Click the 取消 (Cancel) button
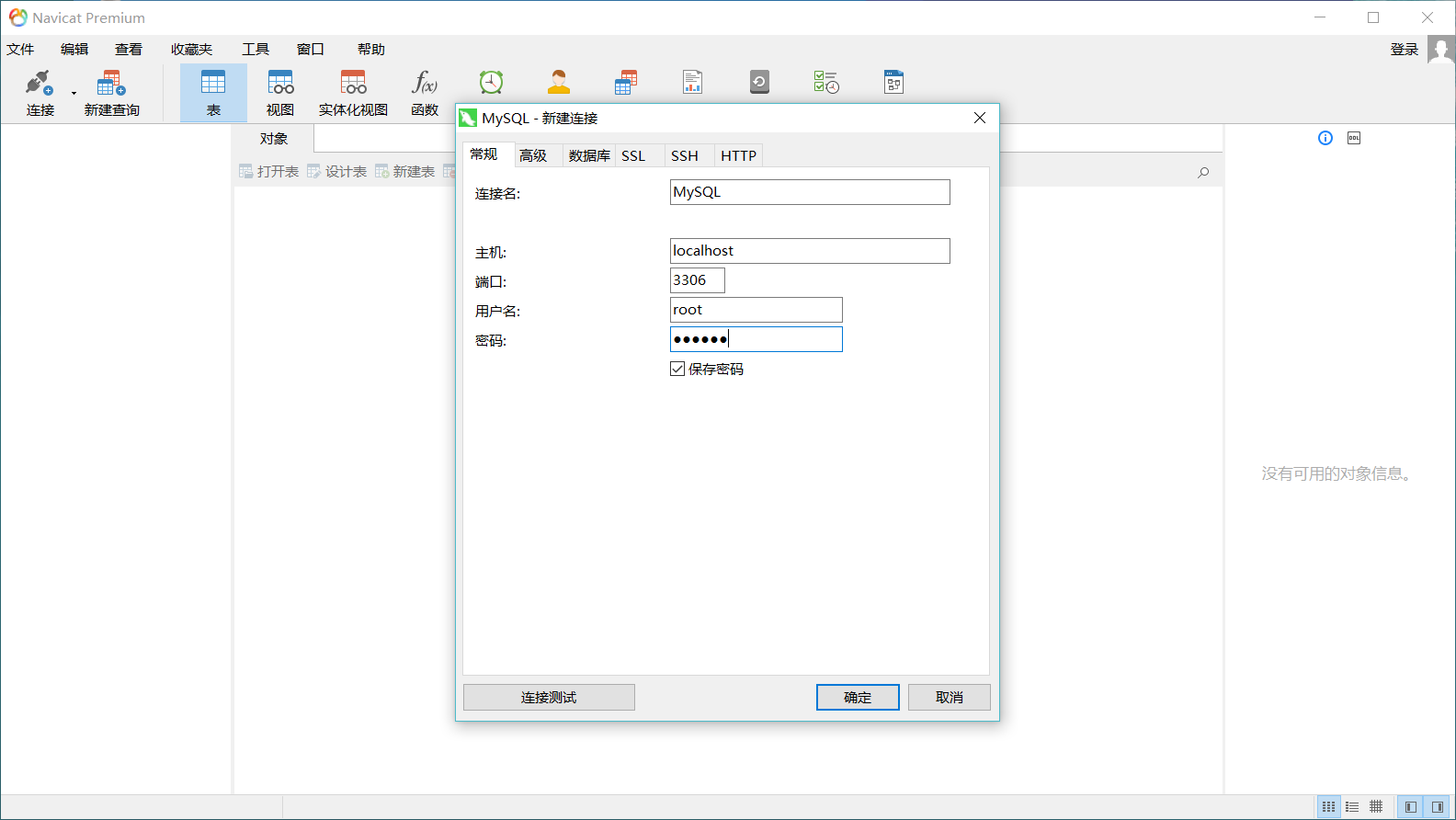This screenshot has width=1456, height=820. coord(950,698)
